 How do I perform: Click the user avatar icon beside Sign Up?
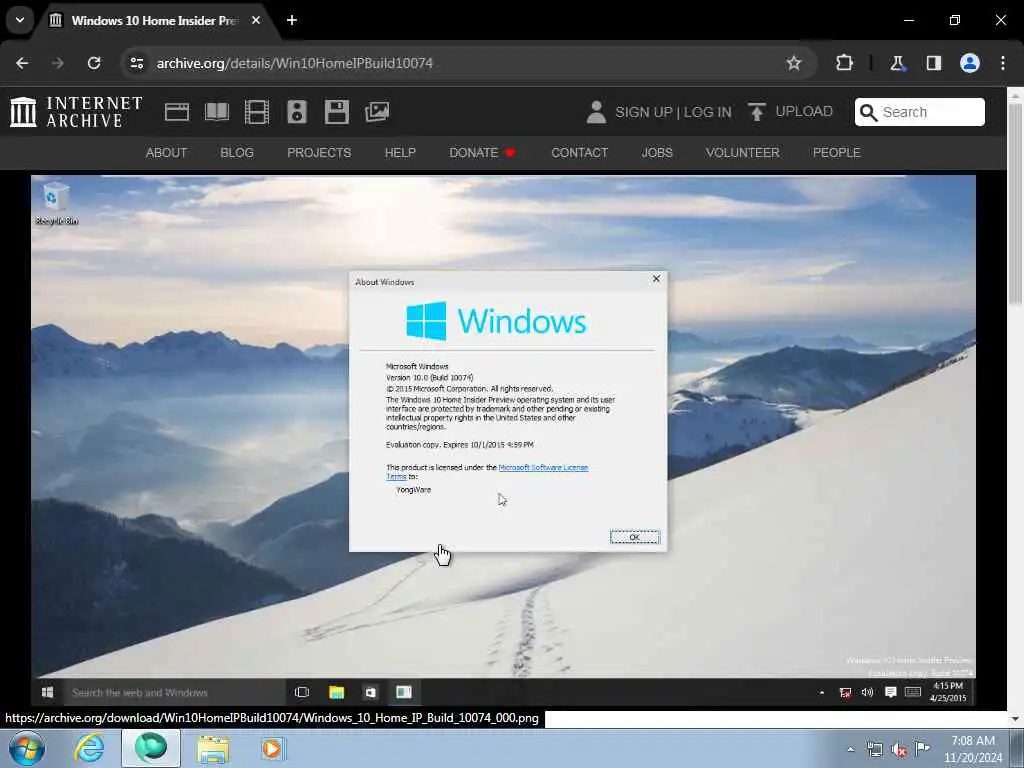[x=596, y=112]
